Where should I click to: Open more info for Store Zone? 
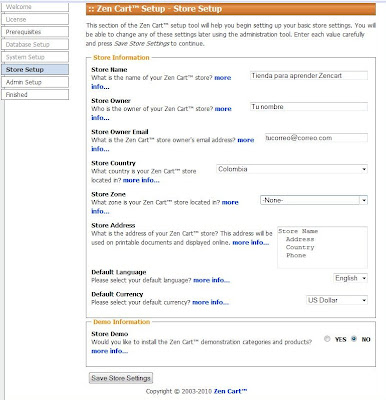(230, 202)
